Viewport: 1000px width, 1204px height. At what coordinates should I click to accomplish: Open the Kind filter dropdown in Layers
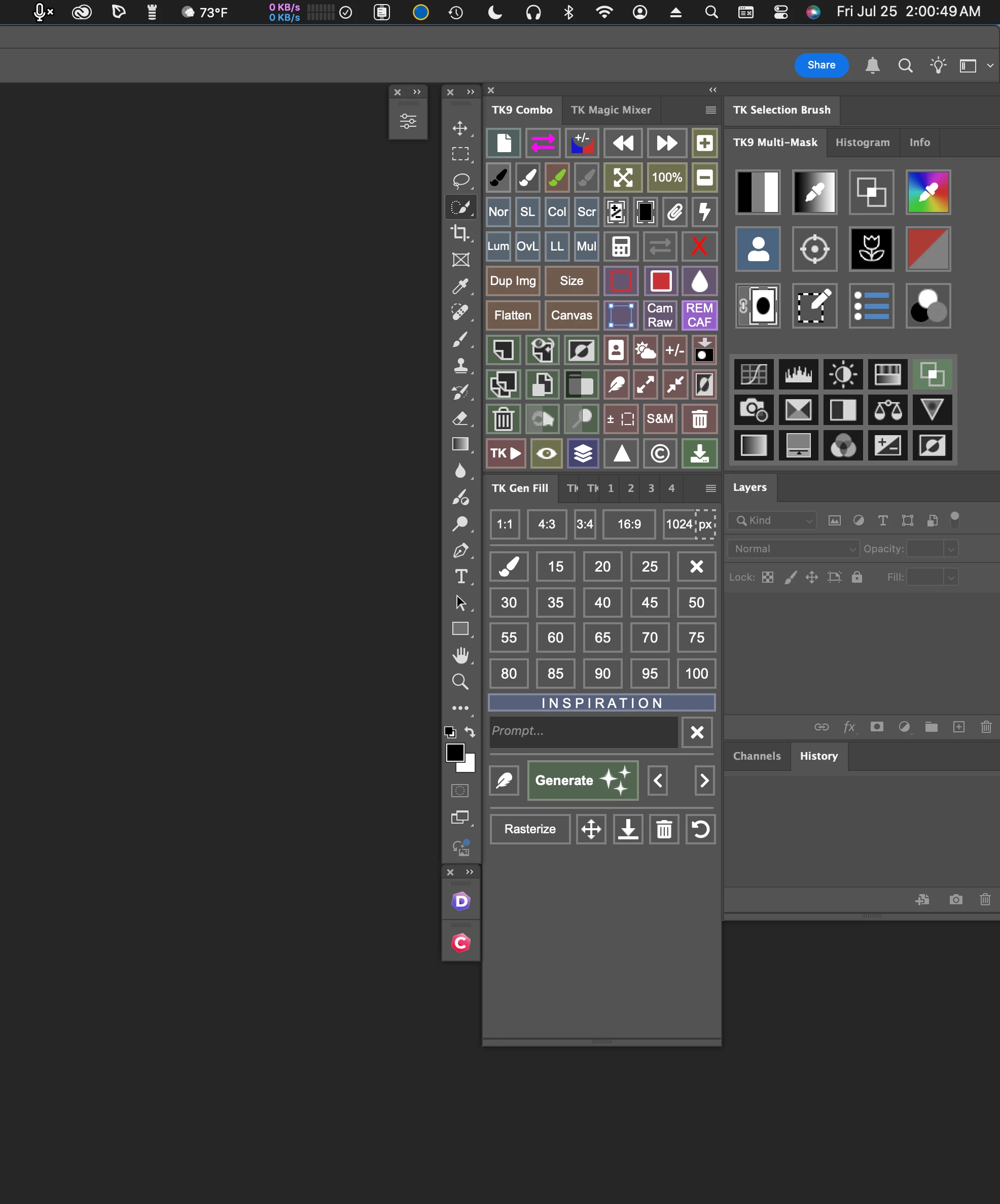[772, 520]
